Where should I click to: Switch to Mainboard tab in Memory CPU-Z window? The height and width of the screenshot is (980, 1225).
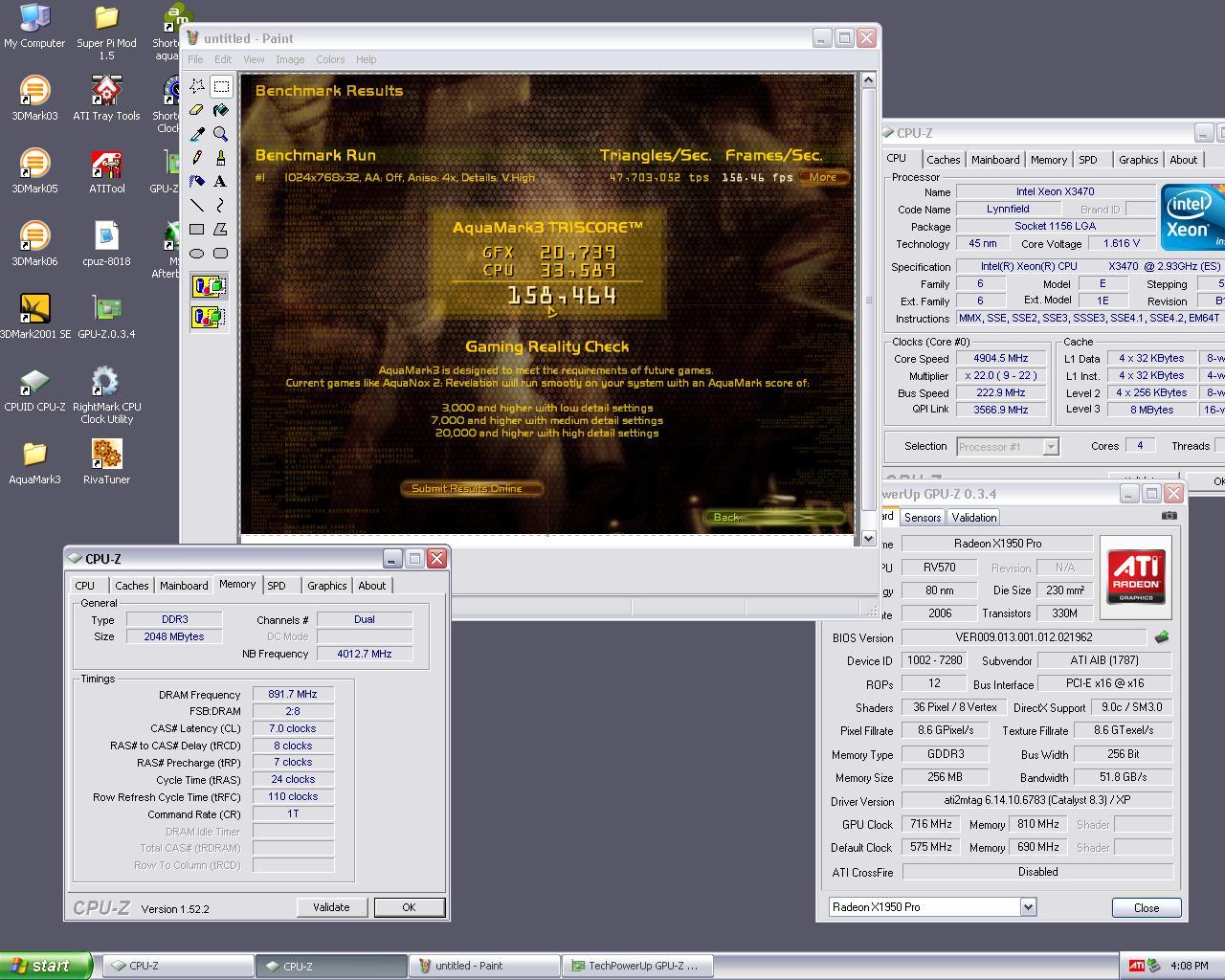click(x=184, y=586)
